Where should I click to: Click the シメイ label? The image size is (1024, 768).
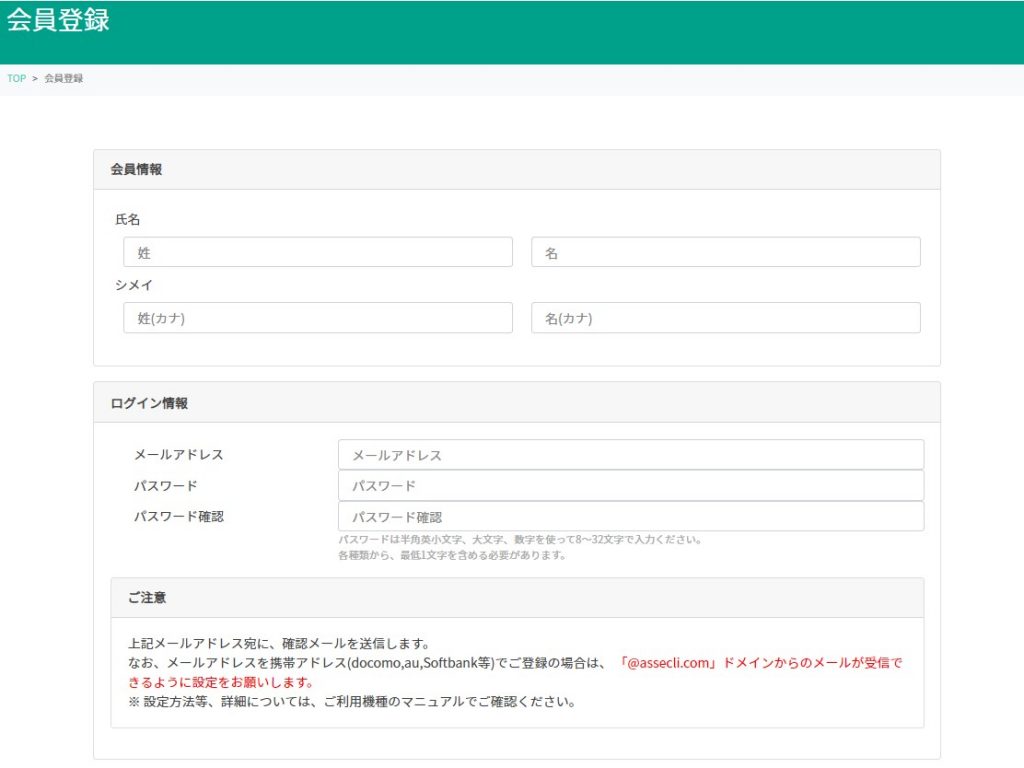pos(134,285)
